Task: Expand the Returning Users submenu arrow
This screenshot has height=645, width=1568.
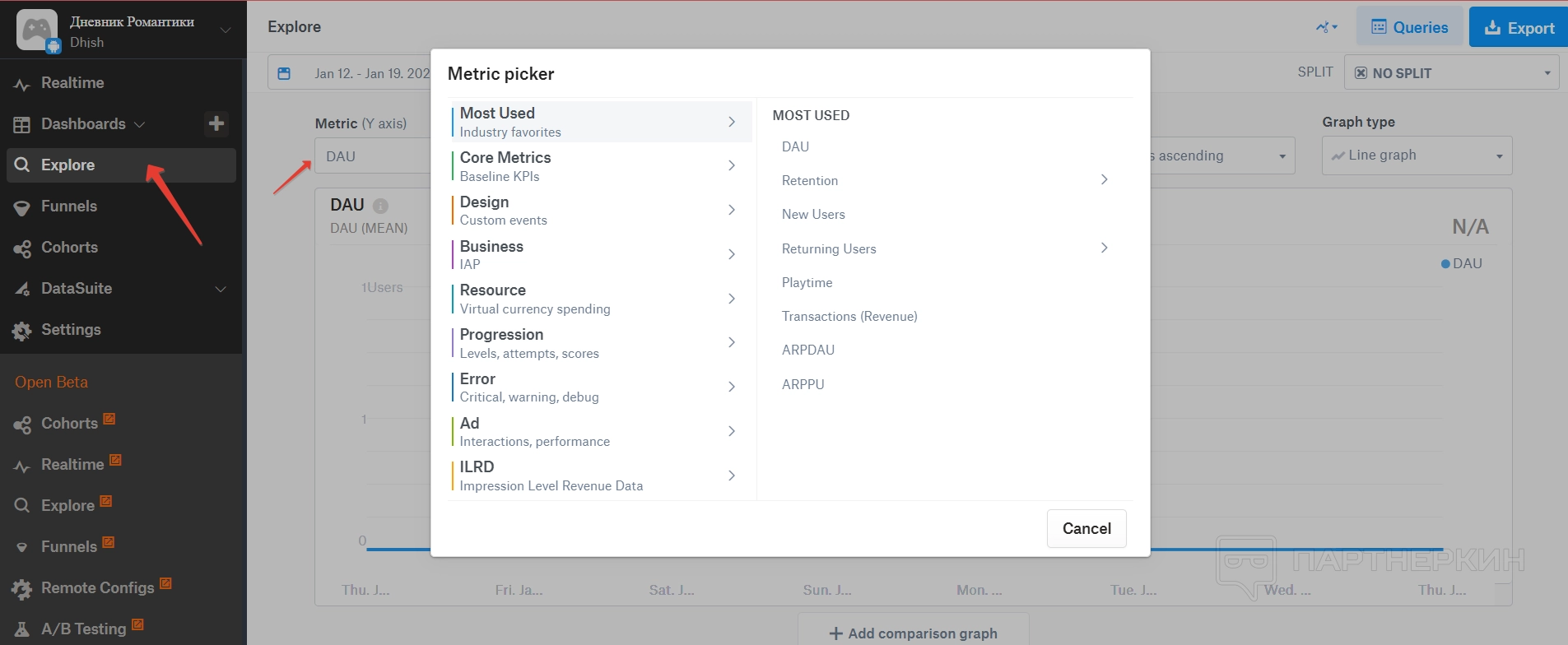Action: pos(1104,248)
